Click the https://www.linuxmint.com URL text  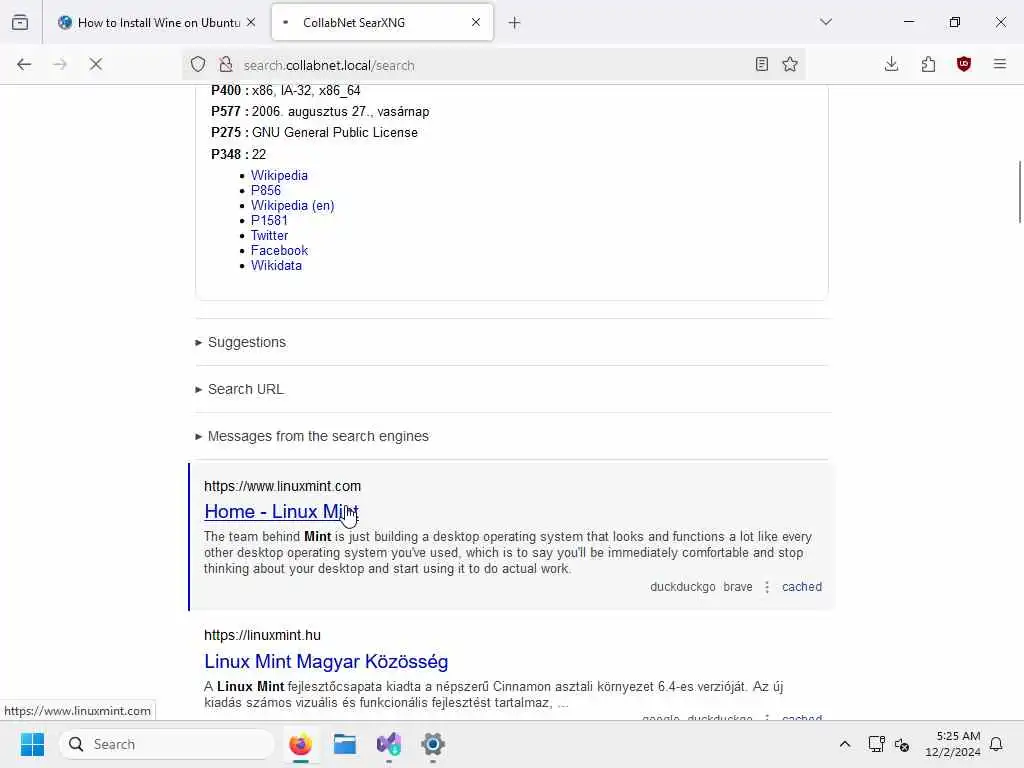(282, 487)
